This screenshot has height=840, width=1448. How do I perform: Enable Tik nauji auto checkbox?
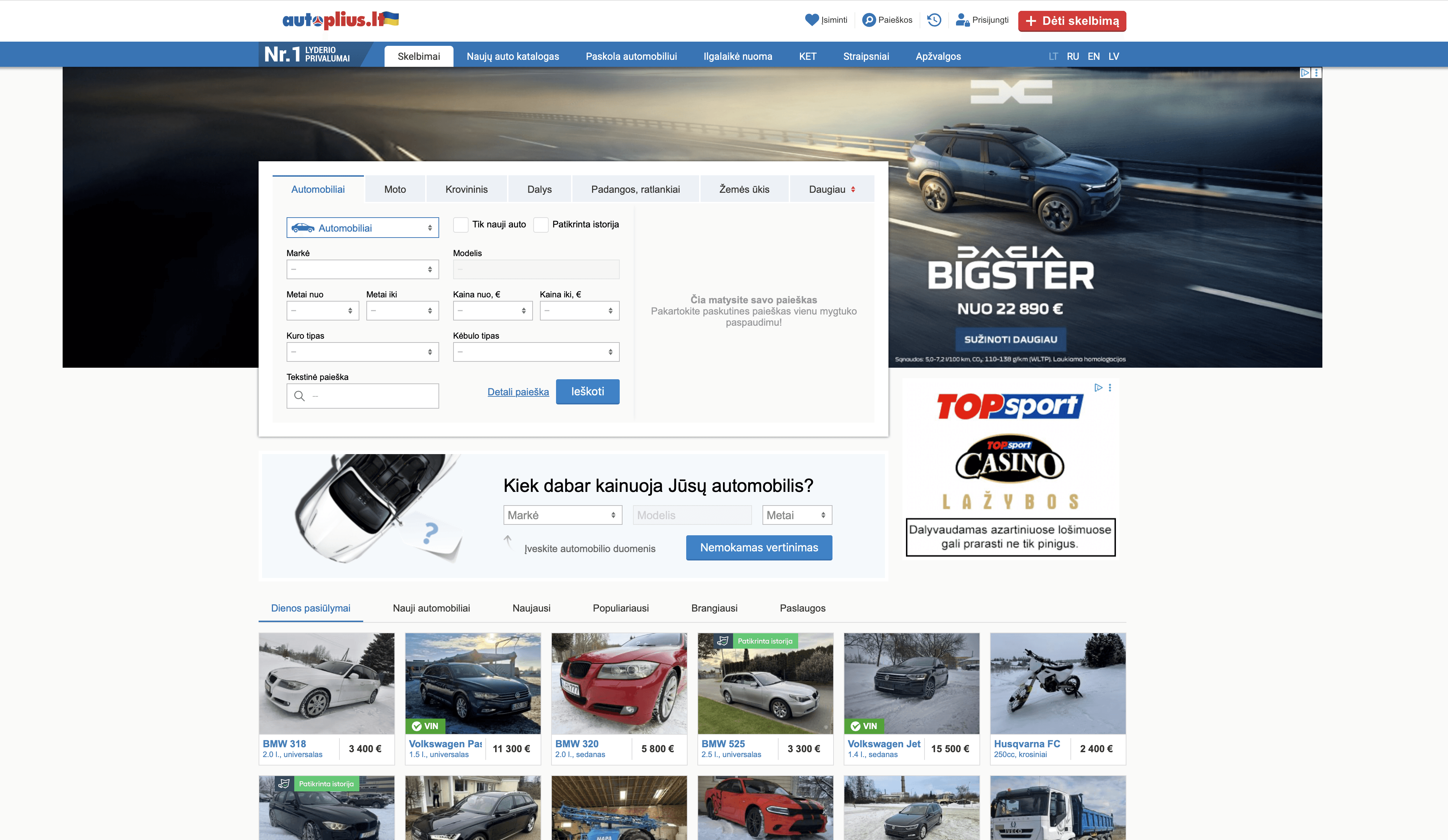click(x=460, y=225)
